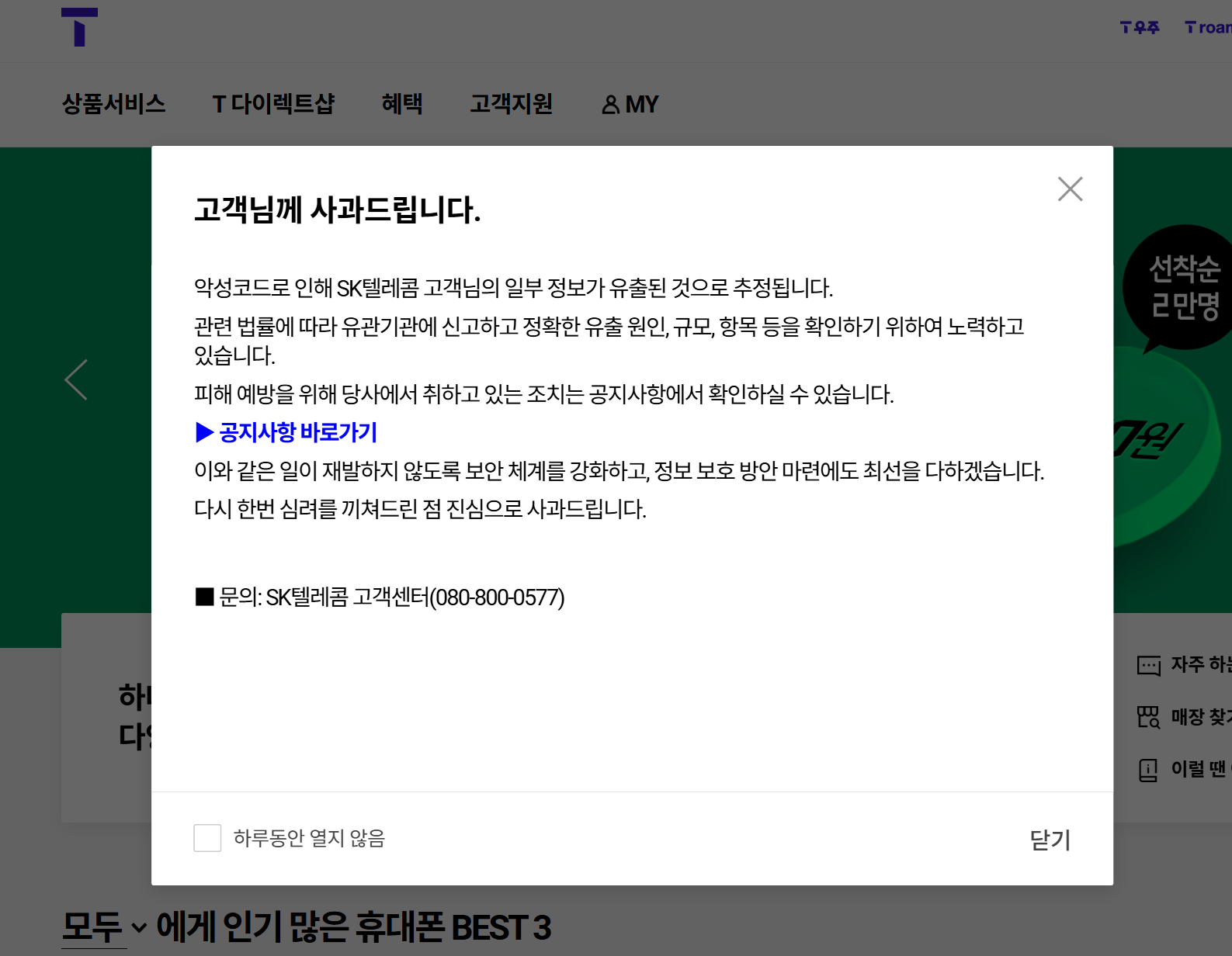This screenshot has height=956, width=1232.
Task: Click the T roaming link
Action: point(1208,28)
